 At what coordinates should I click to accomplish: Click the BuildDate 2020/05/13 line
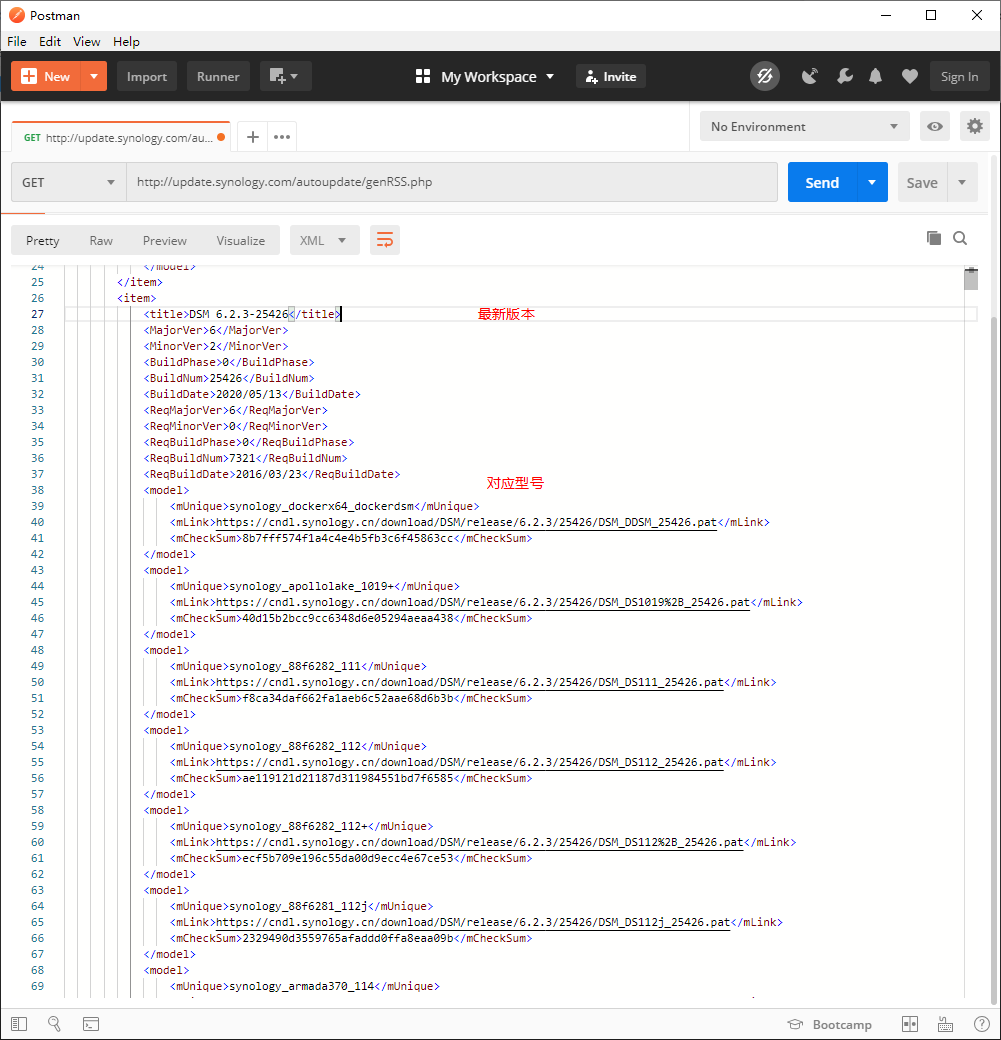tap(252, 394)
